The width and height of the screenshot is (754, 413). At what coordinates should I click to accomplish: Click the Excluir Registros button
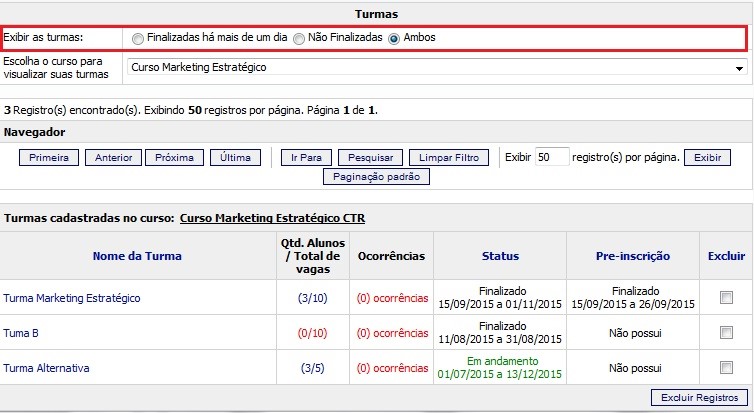tap(699, 397)
